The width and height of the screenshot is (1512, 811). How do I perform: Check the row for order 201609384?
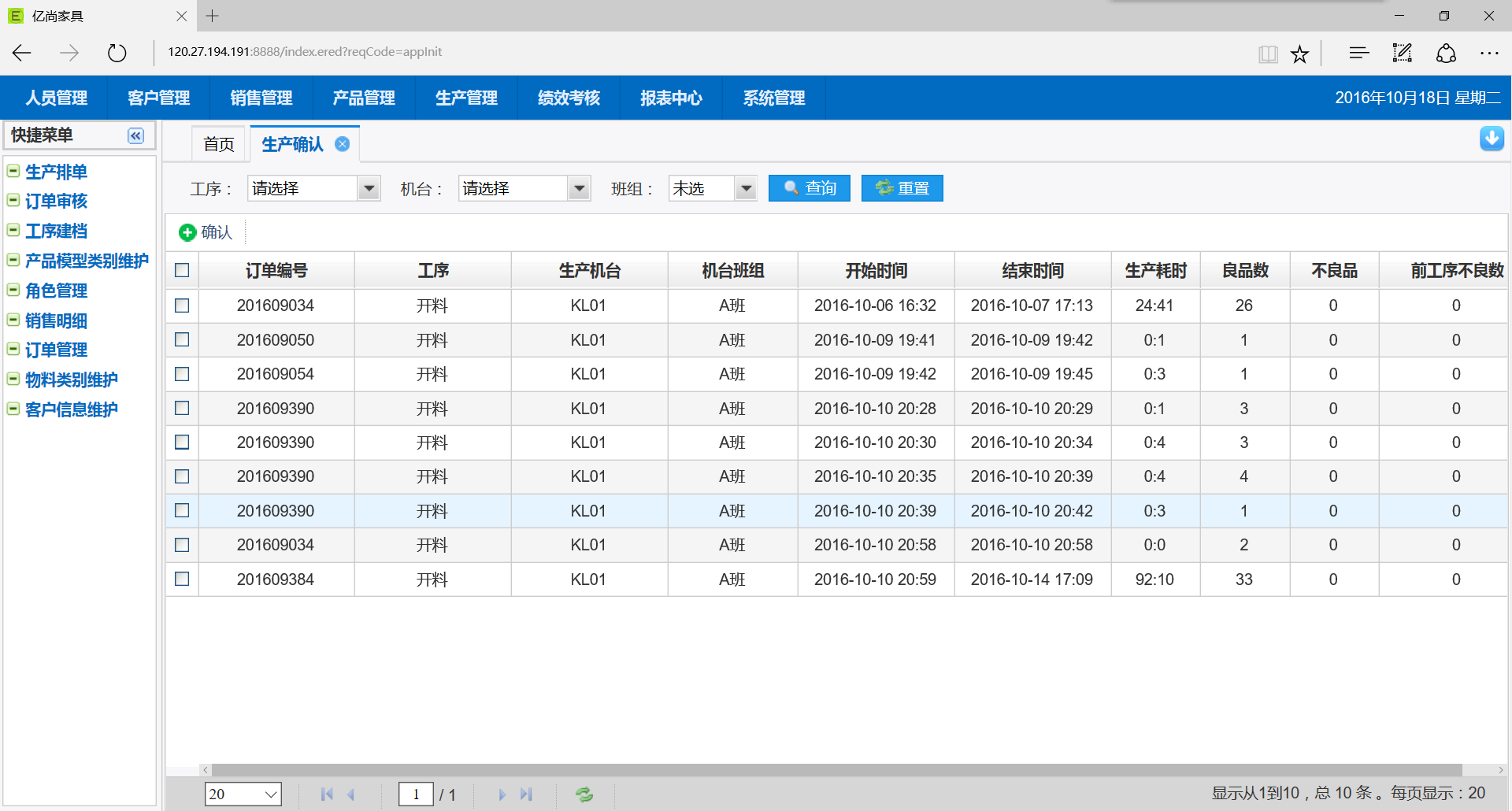coord(182,579)
